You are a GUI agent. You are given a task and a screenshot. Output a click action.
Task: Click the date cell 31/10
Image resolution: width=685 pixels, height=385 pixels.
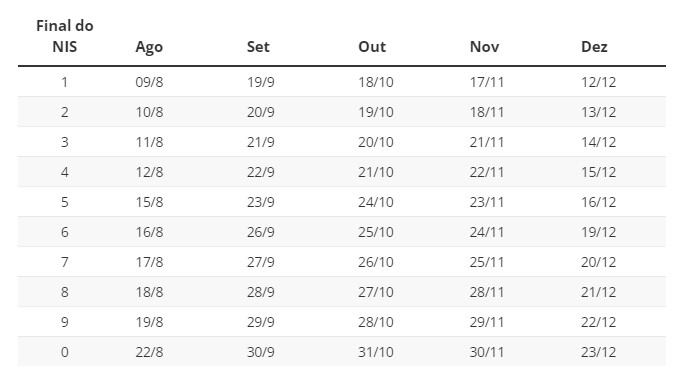[376, 352]
